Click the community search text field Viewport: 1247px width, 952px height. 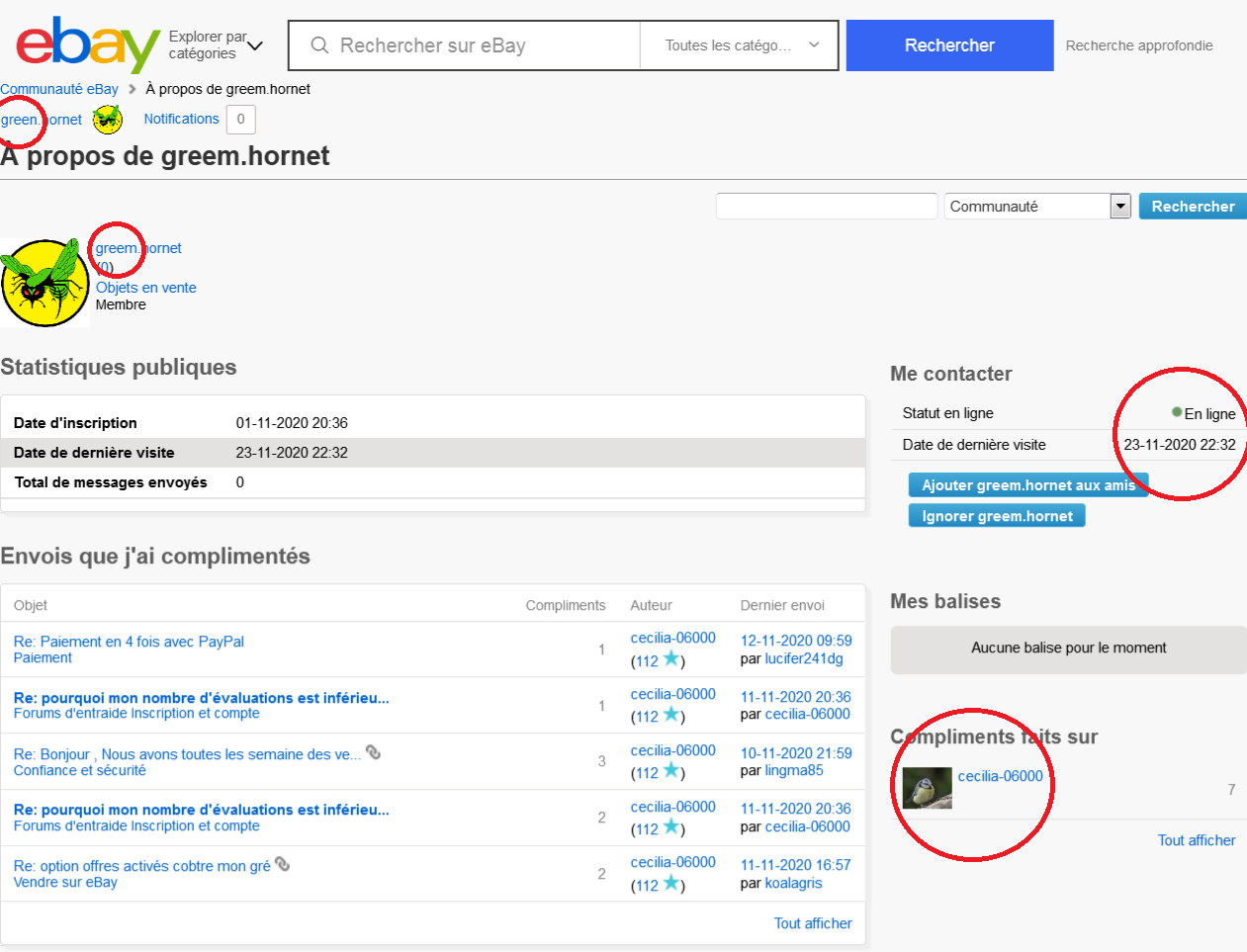coord(826,206)
